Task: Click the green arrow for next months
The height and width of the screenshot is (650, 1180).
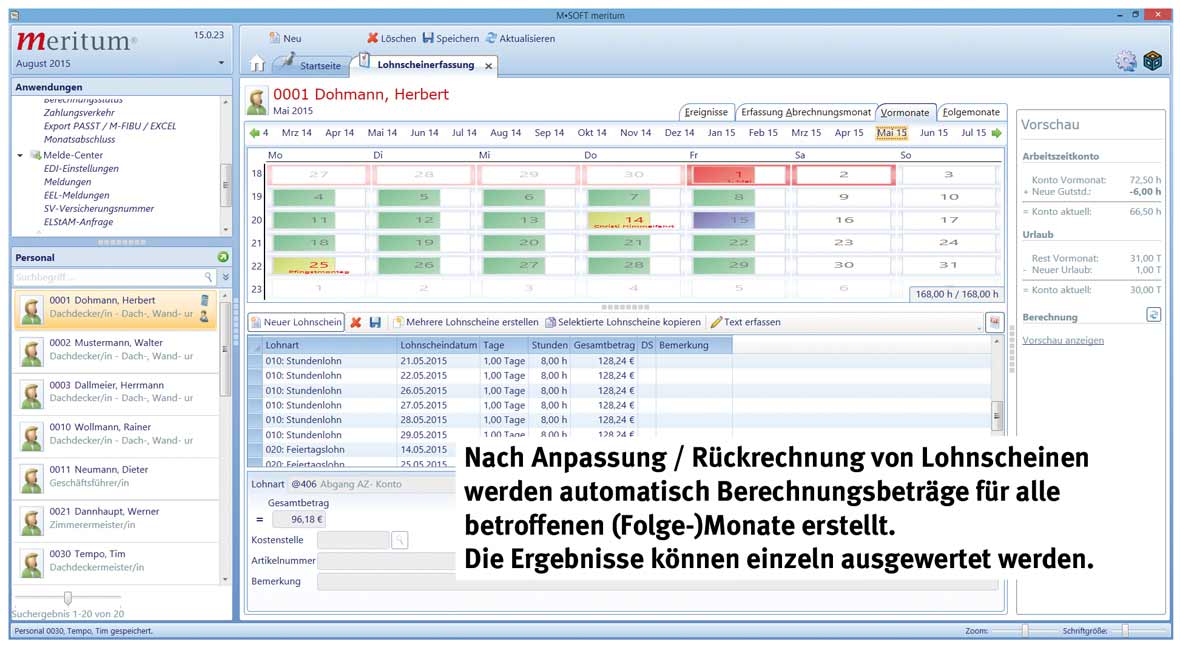Action: 996,133
